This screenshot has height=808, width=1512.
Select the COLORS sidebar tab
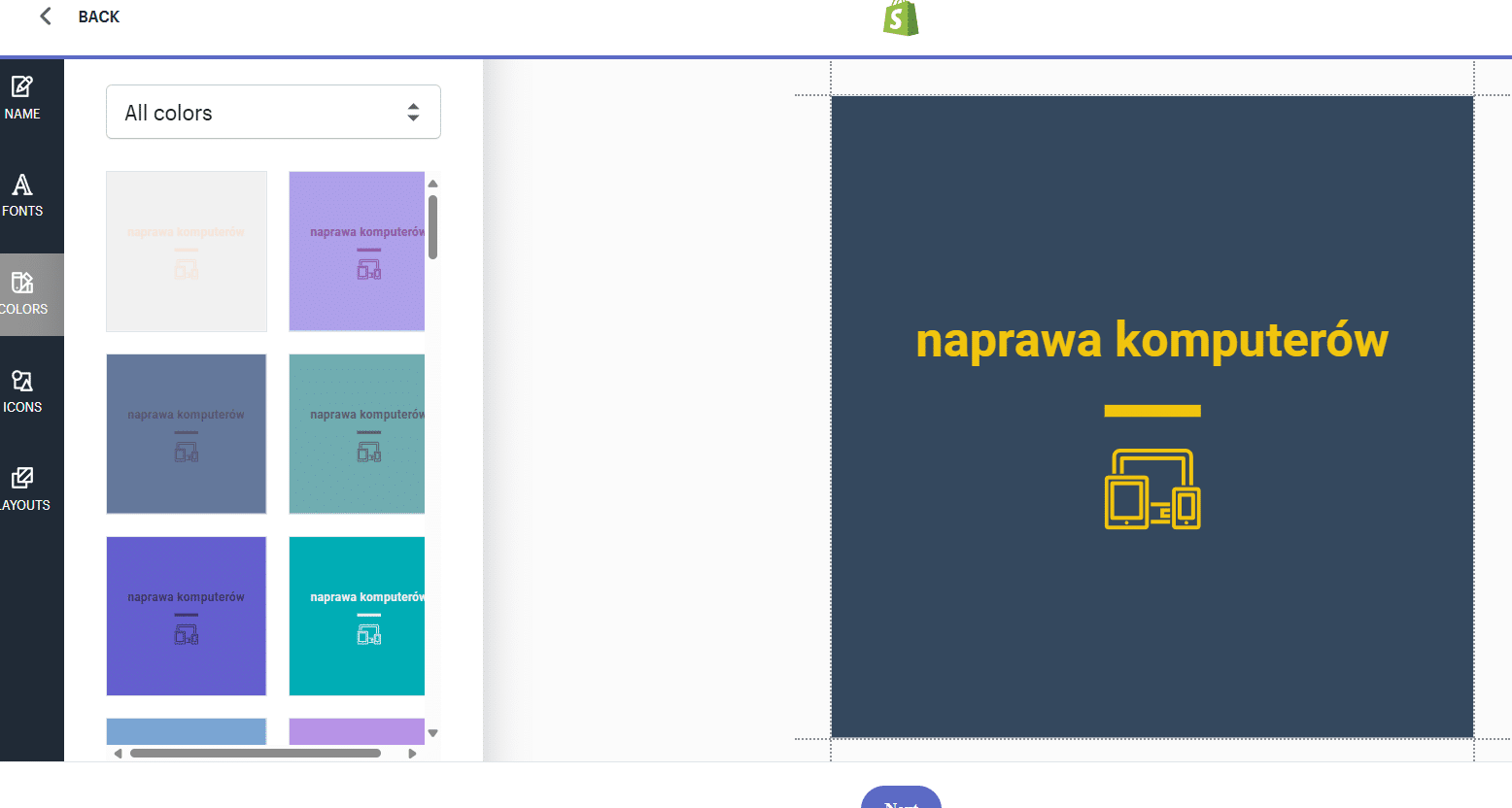point(22,294)
